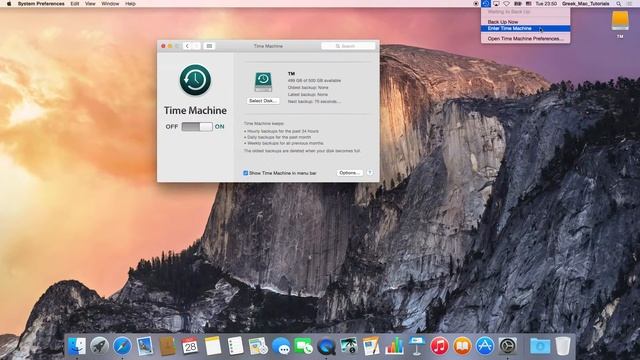The image size is (640, 360).
Task: Open Calendar icon showing 28
Action: pos(190,346)
